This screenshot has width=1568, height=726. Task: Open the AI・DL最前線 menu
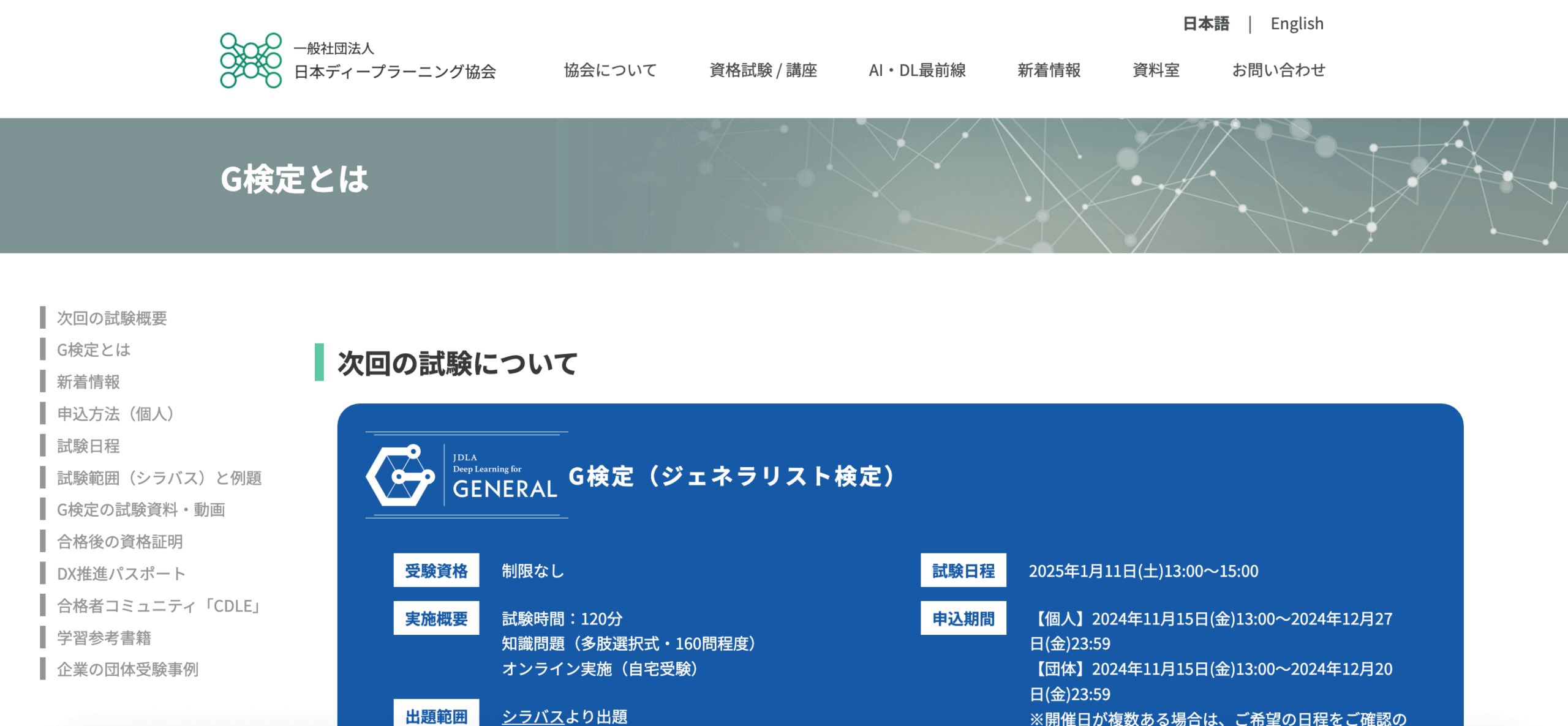point(917,70)
